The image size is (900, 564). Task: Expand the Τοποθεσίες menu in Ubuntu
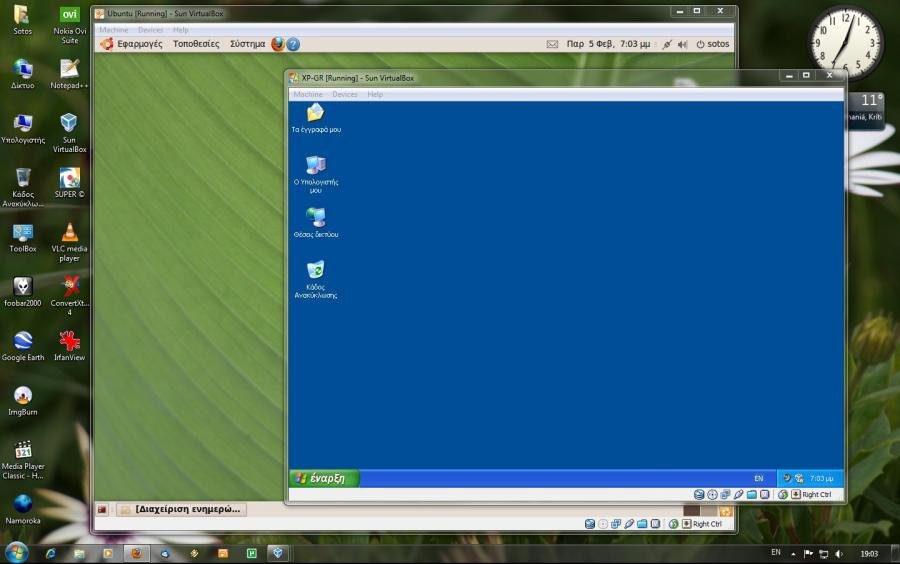click(196, 44)
